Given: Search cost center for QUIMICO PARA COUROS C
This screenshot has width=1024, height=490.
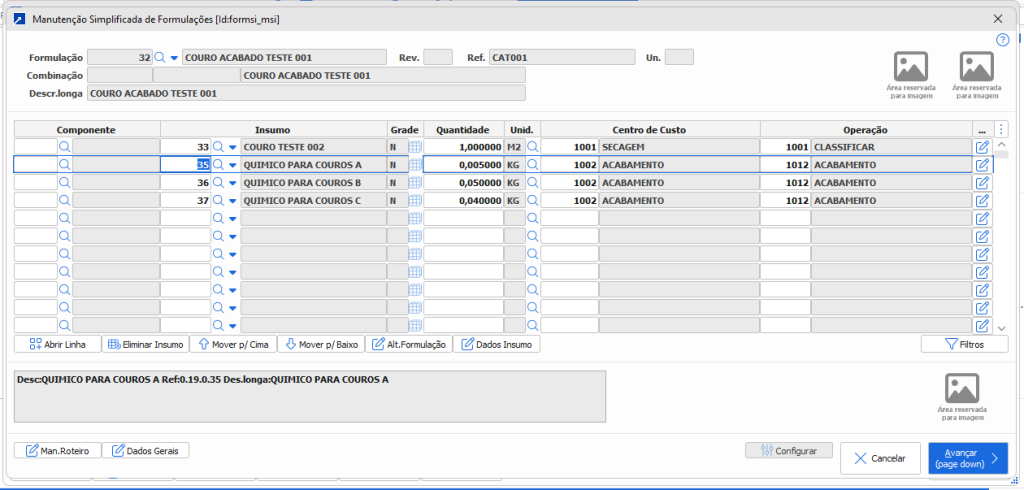Looking at the screenshot, I should tap(533, 201).
